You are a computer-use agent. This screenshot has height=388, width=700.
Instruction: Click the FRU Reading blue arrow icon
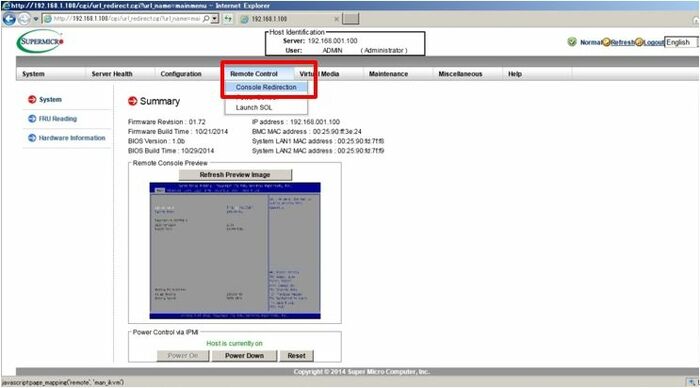[32, 118]
